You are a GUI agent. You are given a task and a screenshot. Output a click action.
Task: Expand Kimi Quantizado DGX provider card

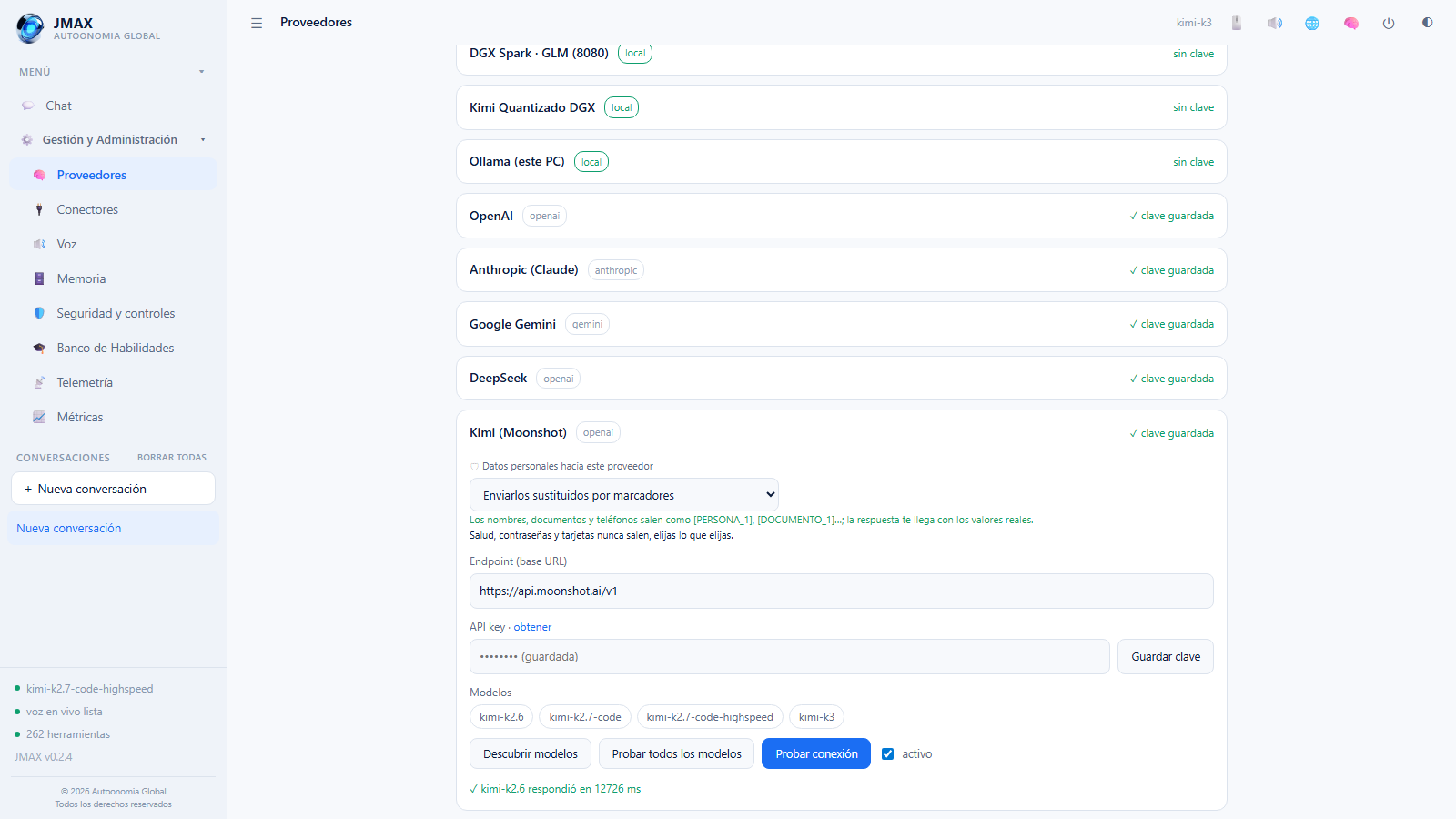tap(842, 107)
